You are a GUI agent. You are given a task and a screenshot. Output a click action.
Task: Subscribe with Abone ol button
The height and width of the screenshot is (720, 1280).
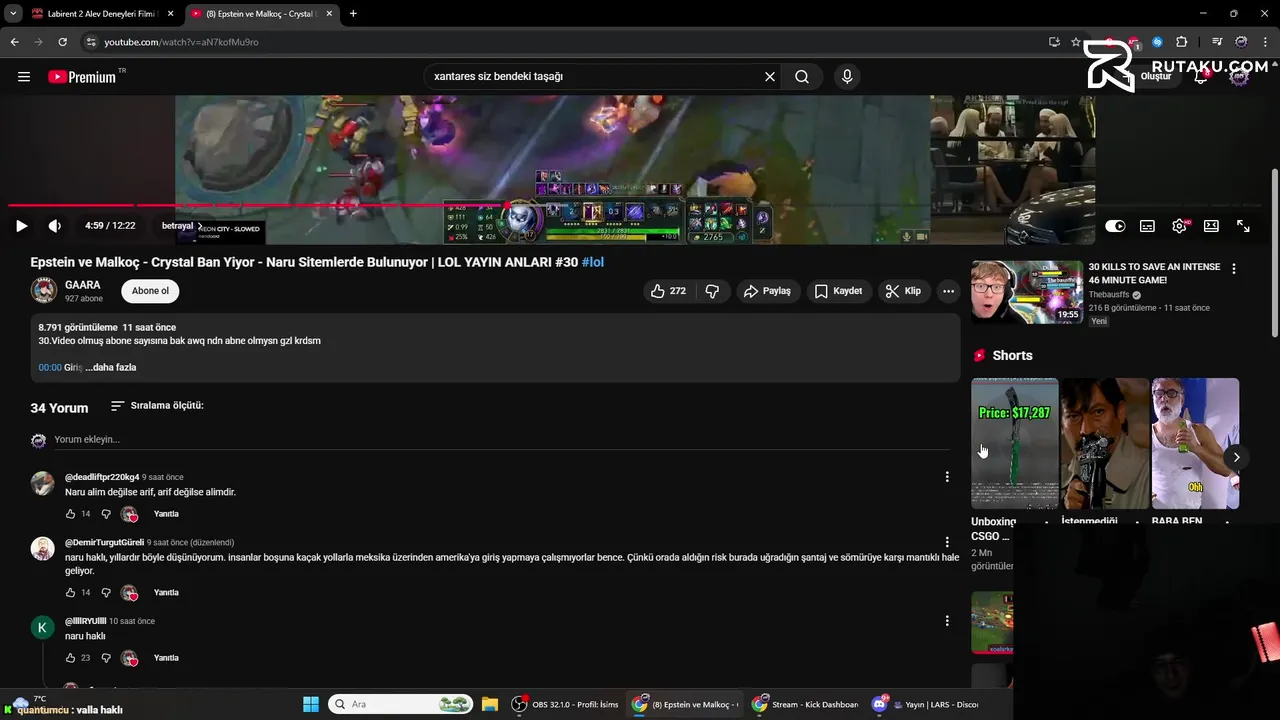click(x=150, y=291)
